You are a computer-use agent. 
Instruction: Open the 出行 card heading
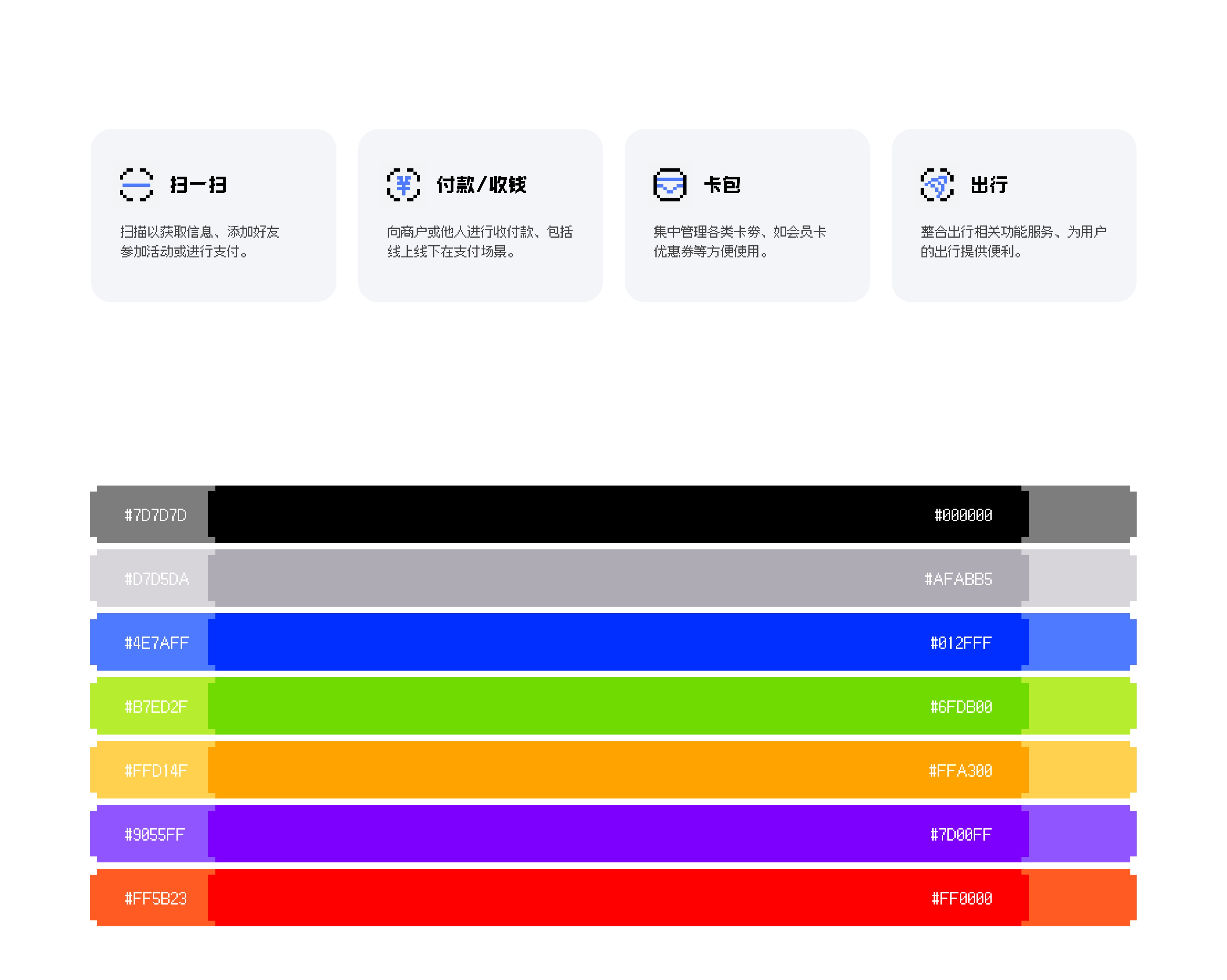(989, 185)
